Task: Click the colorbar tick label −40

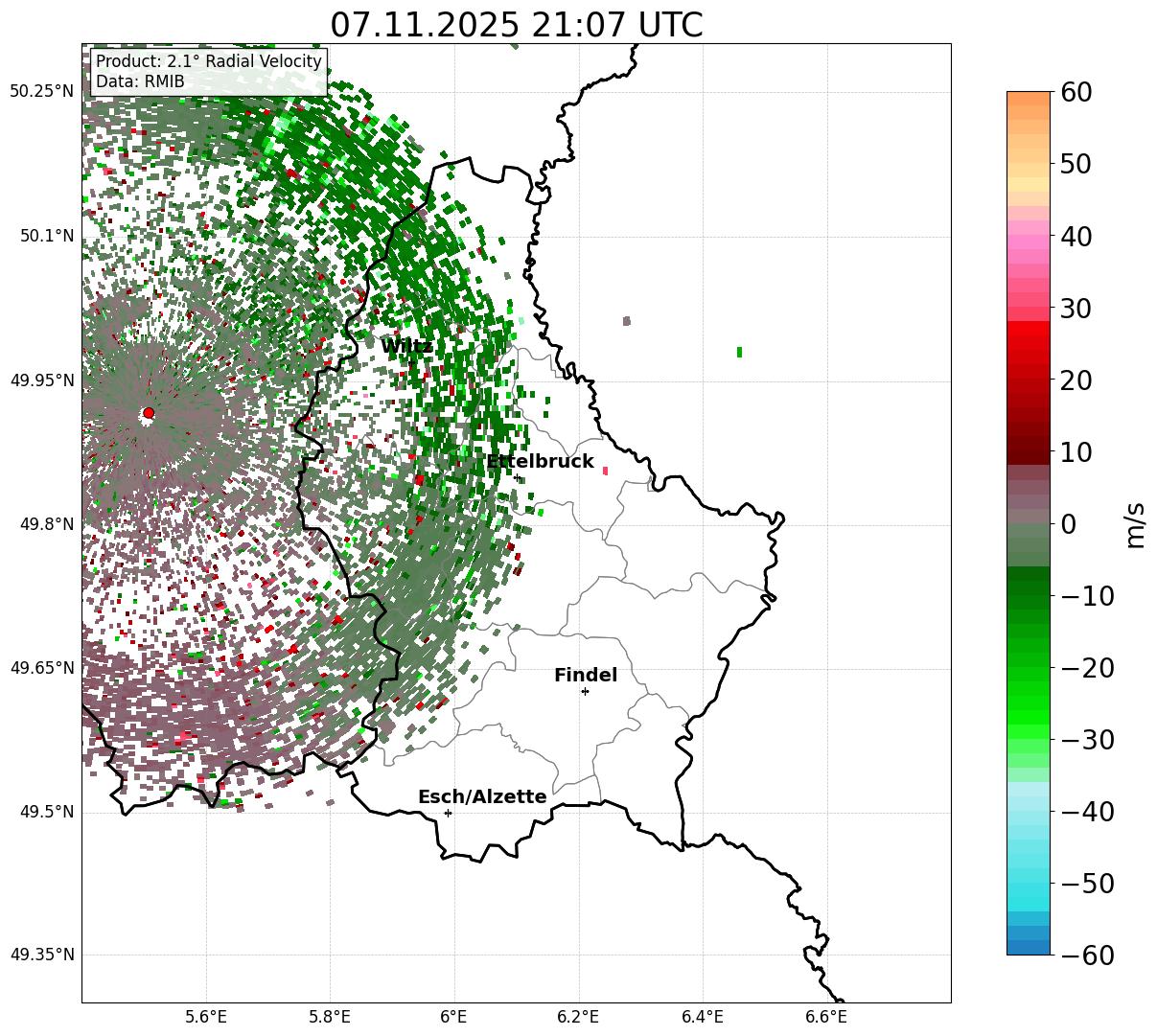Action: click(1087, 812)
